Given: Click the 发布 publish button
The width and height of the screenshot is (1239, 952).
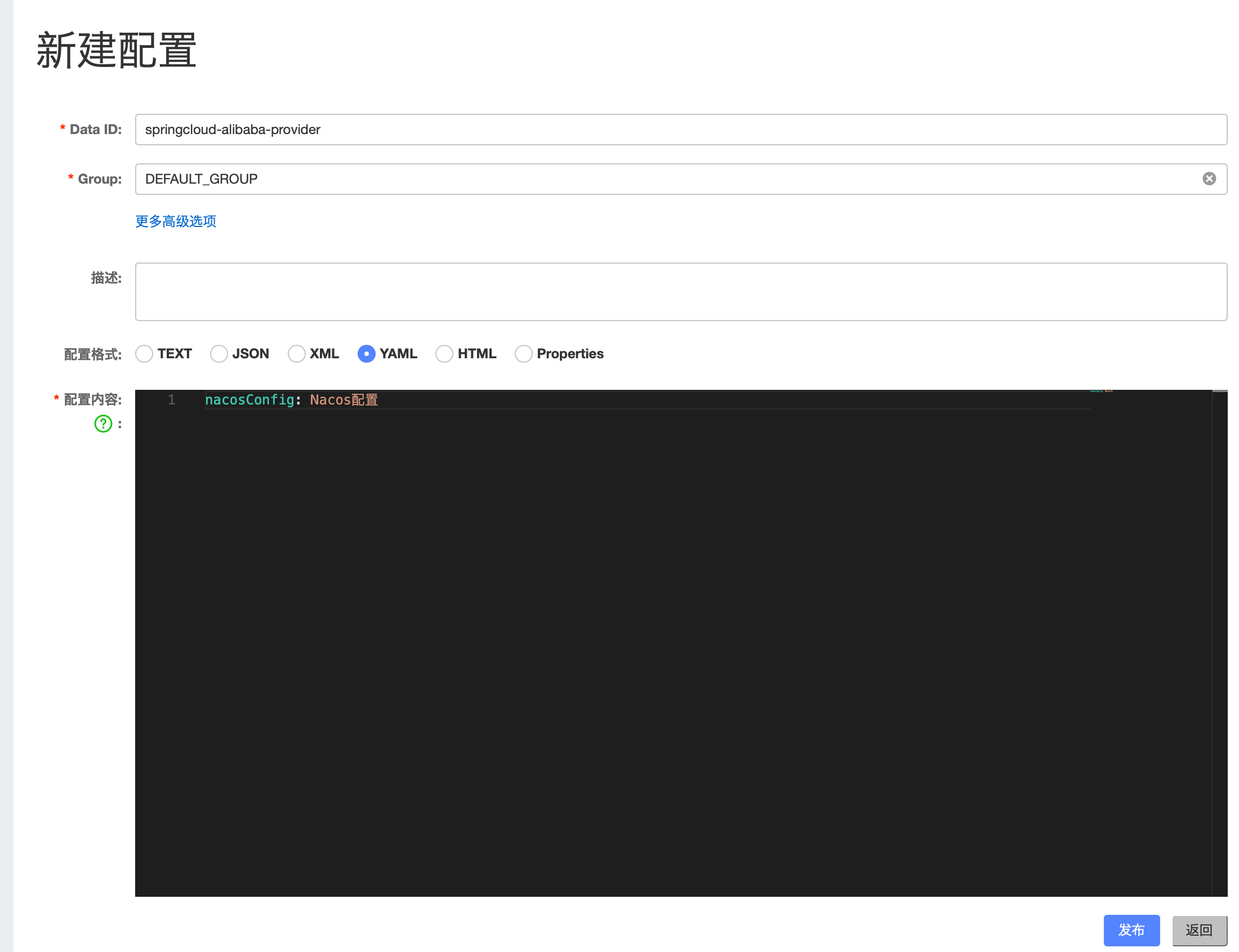Looking at the screenshot, I should click(x=1131, y=931).
